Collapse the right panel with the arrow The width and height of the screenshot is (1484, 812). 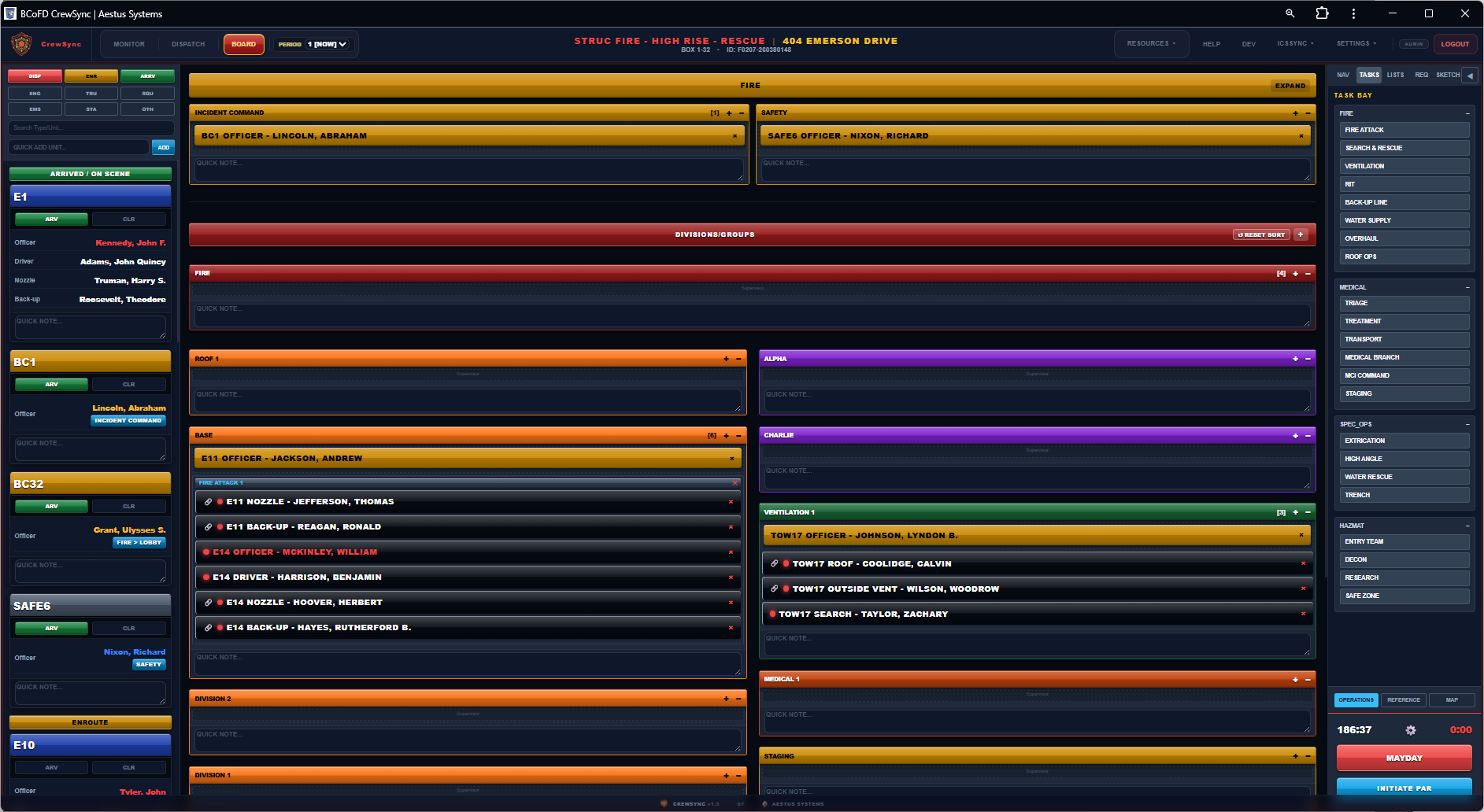point(1470,76)
